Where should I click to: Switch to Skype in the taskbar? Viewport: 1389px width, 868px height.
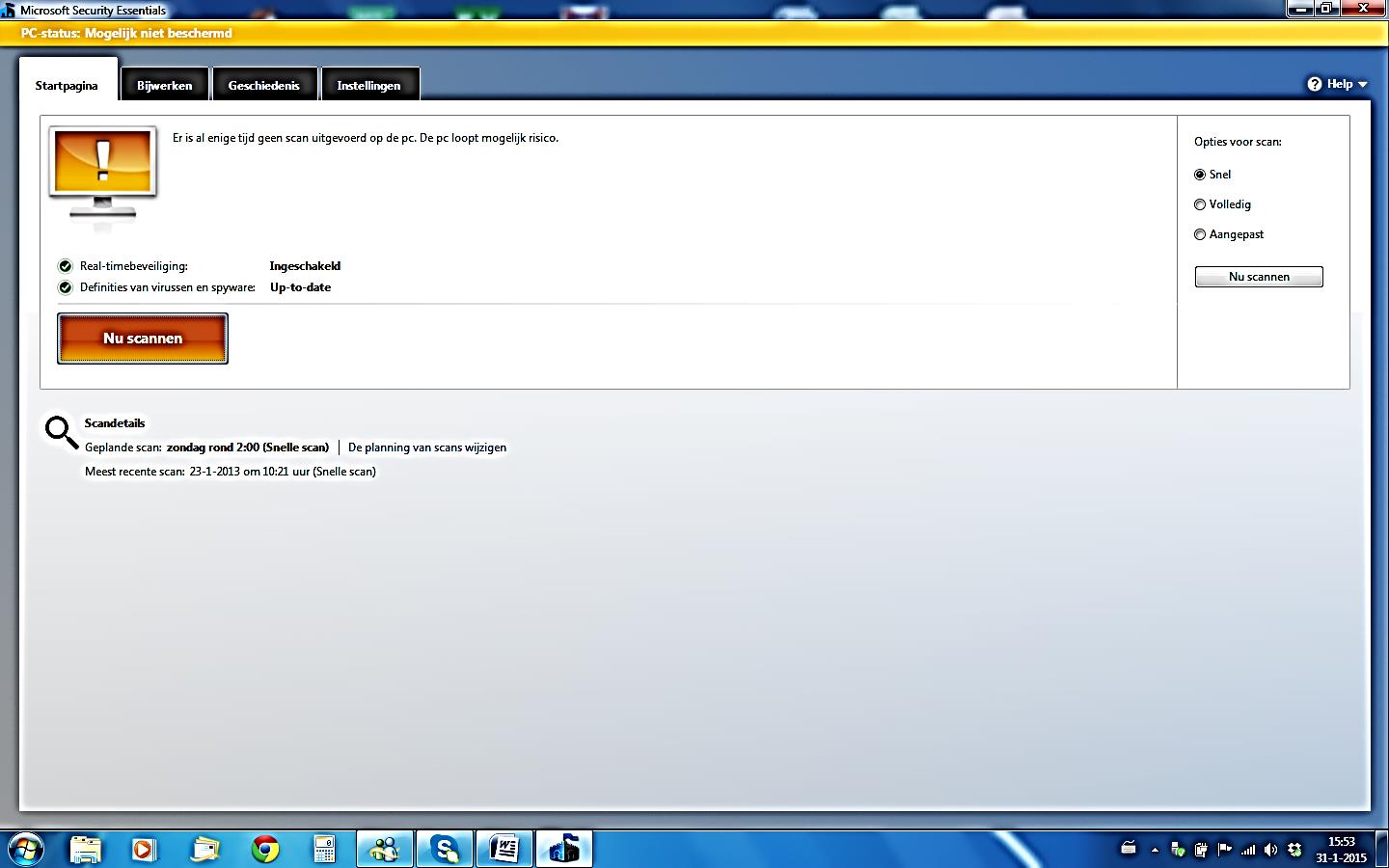445,850
